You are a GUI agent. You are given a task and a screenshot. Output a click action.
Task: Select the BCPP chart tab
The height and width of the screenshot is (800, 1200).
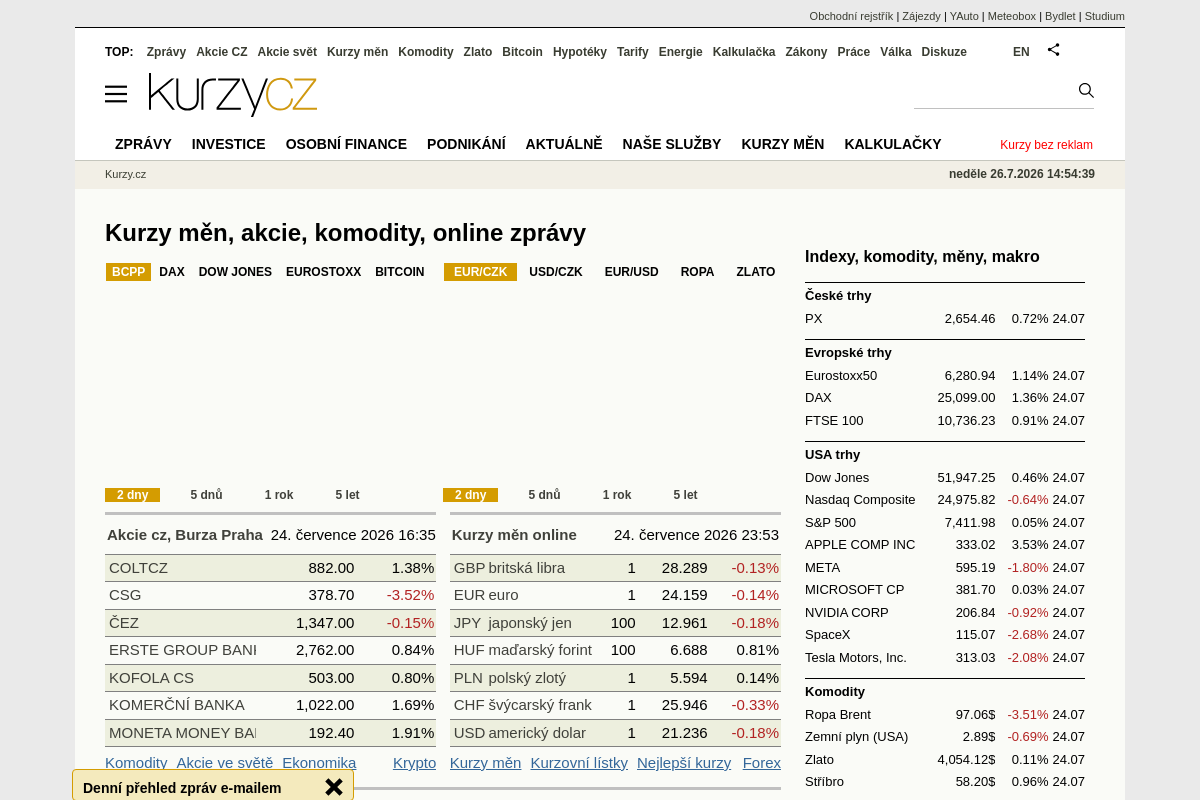click(x=128, y=272)
